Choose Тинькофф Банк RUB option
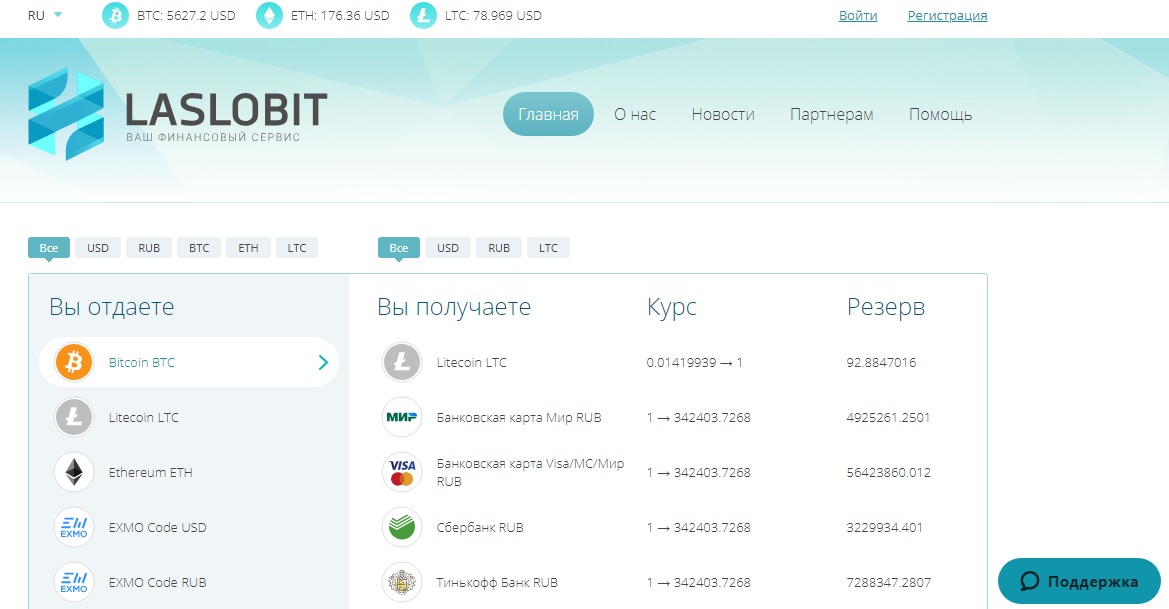This screenshot has height=609, width=1169. coord(497,582)
